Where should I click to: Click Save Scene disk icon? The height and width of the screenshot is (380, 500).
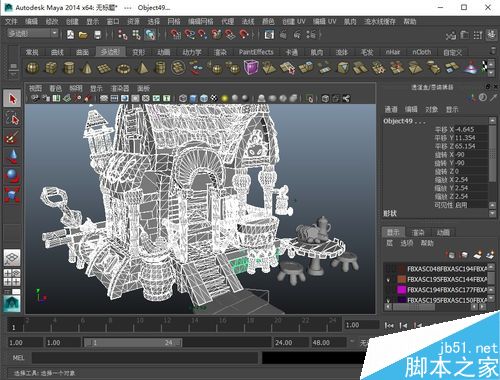(x=97, y=35)
